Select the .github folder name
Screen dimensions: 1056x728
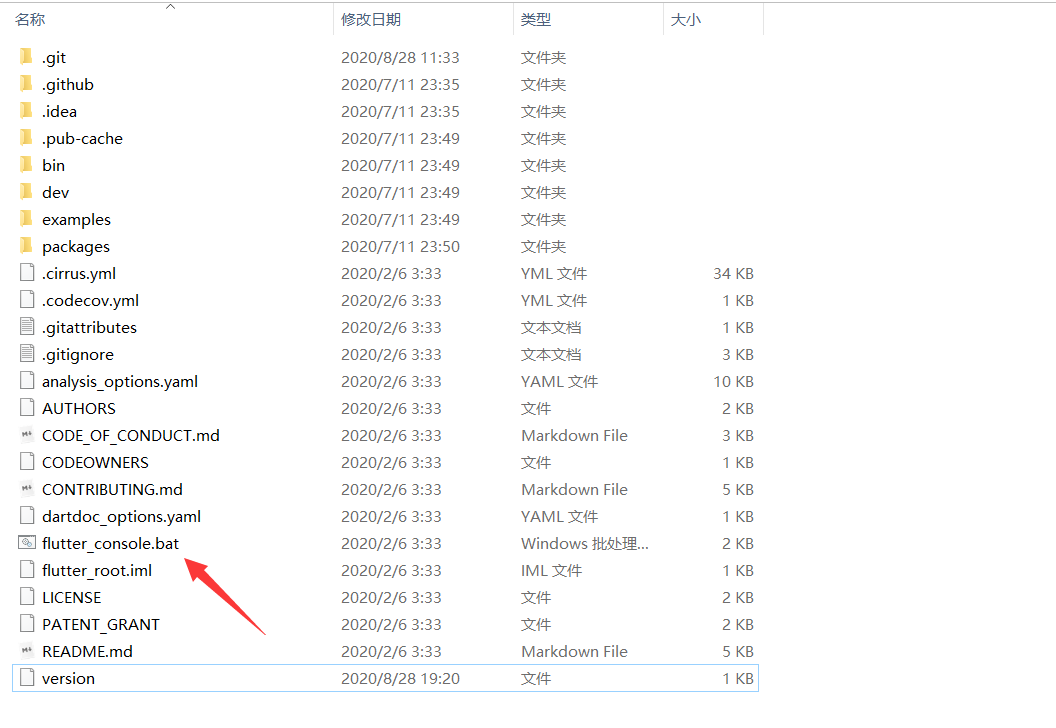point(68,85)
